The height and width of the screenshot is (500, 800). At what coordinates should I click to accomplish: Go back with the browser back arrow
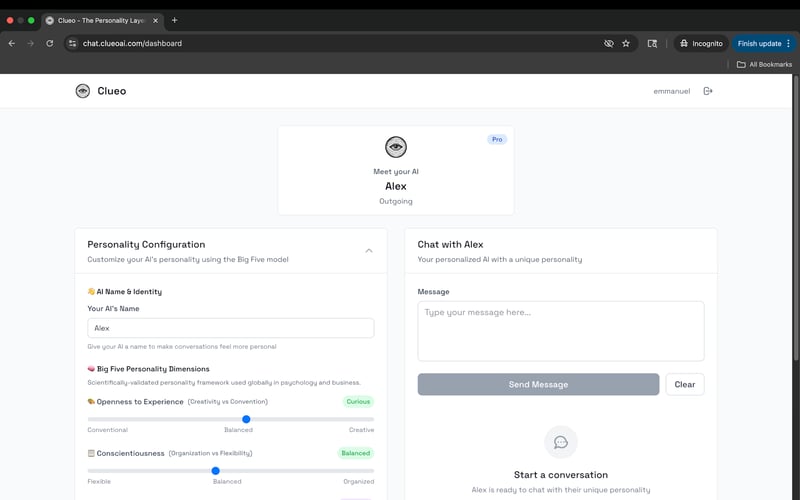pos(12,43)
